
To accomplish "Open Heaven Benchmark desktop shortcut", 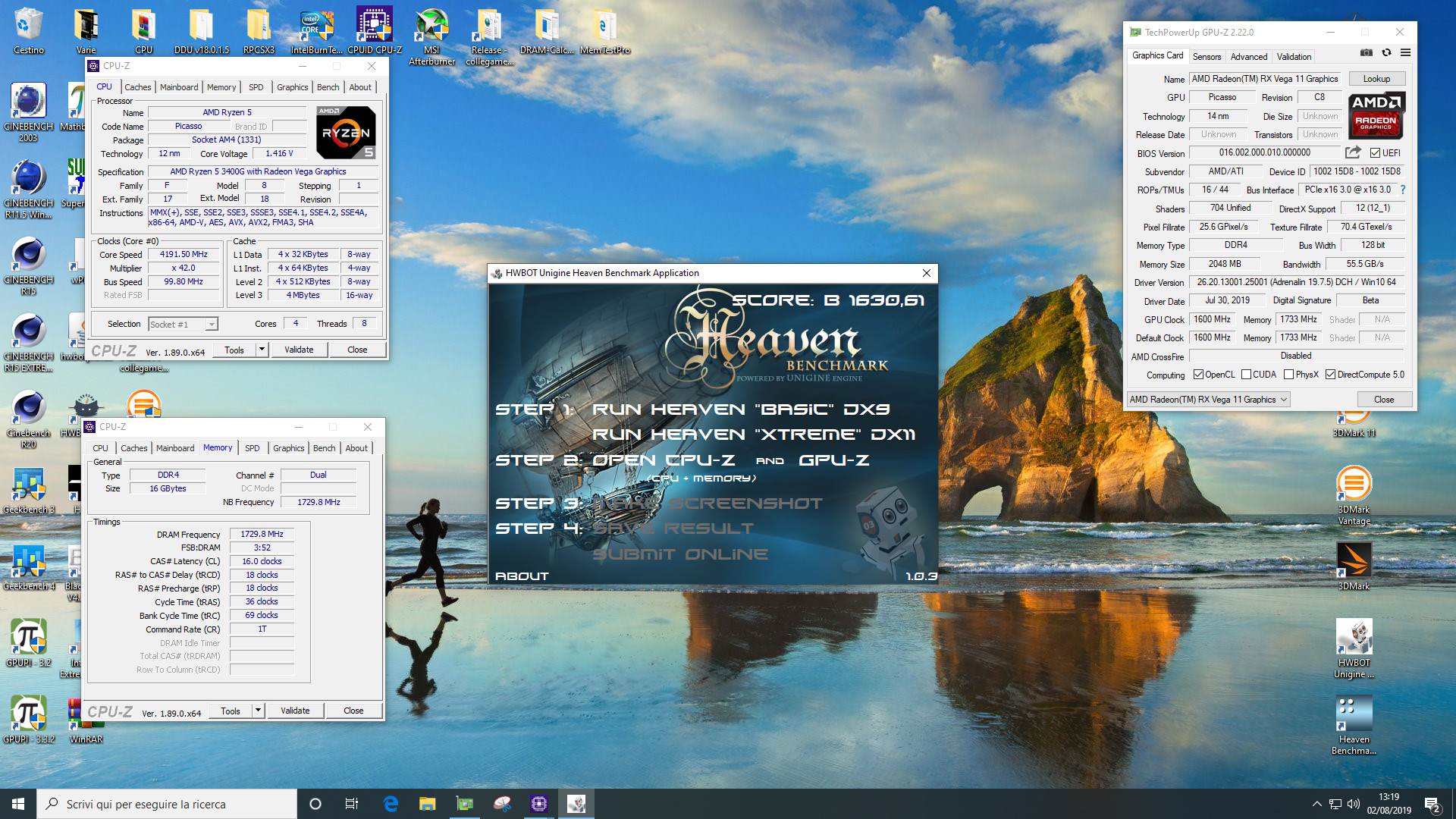I will pos(1354,725).
